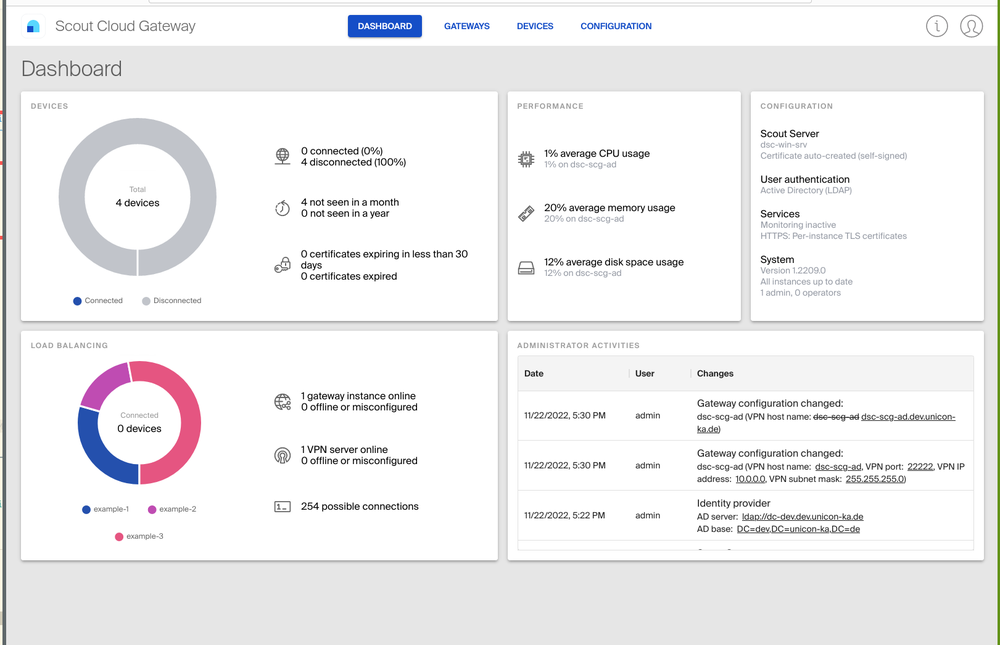Image resolution: width=1000 pixels, height=645 pixels.
Task: Select the Services configuration entry
Action: point(833,225)
